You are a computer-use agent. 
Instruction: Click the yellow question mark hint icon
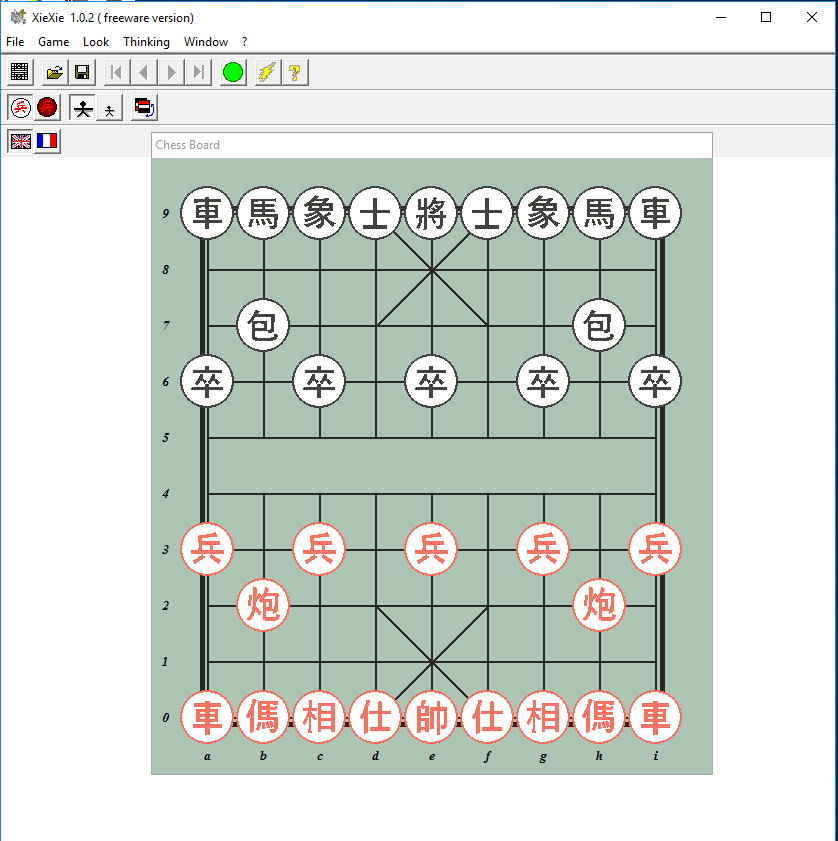294,72
